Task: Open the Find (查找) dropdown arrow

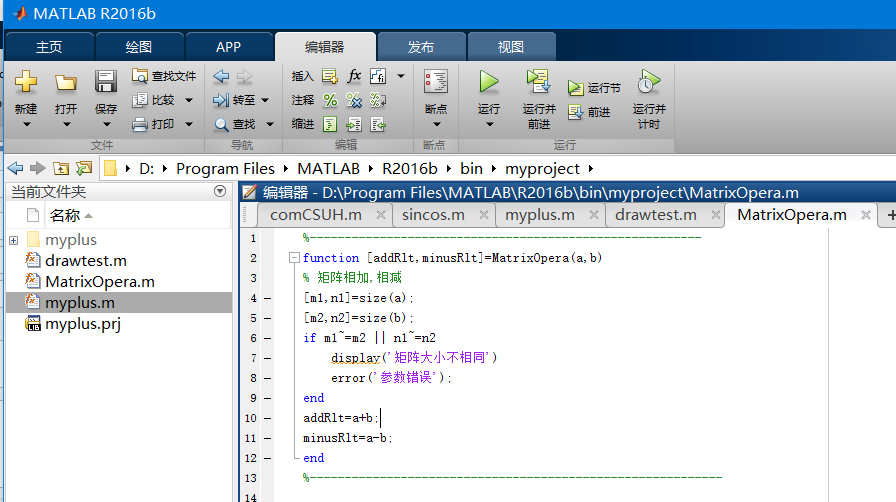Action: point(270,124)
